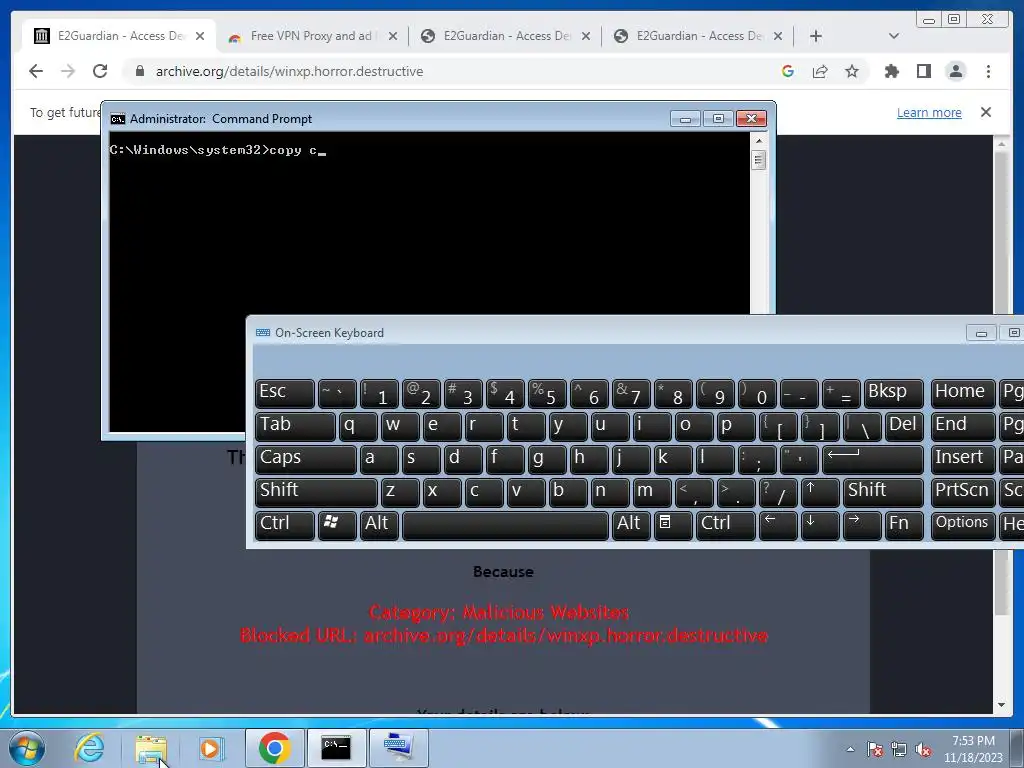1024x768 pixels.
Task: Toggle the left Shift key on-screen
Action: click(x=316, y=492)
